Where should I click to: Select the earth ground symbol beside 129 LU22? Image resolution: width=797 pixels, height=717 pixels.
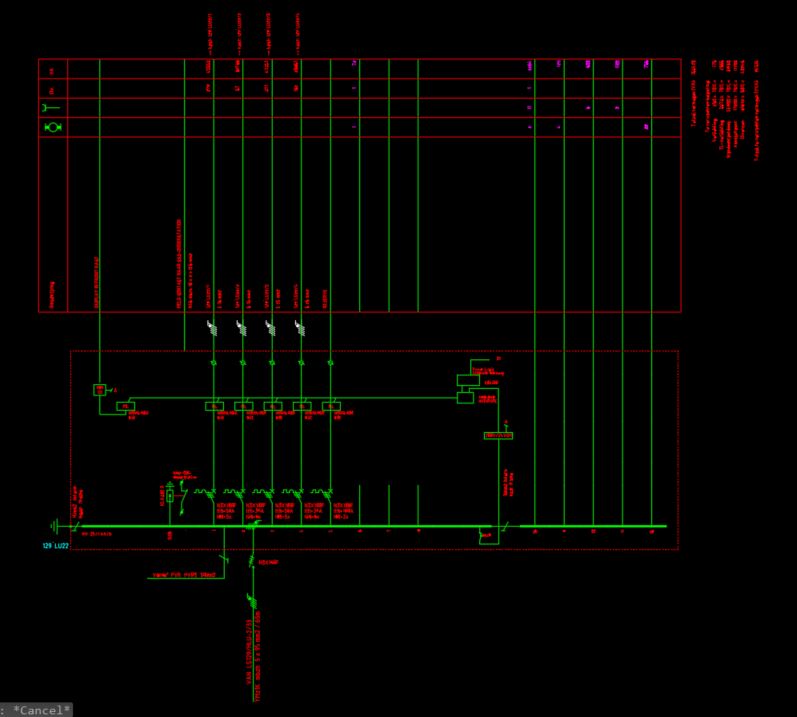[x=54, y=526]
